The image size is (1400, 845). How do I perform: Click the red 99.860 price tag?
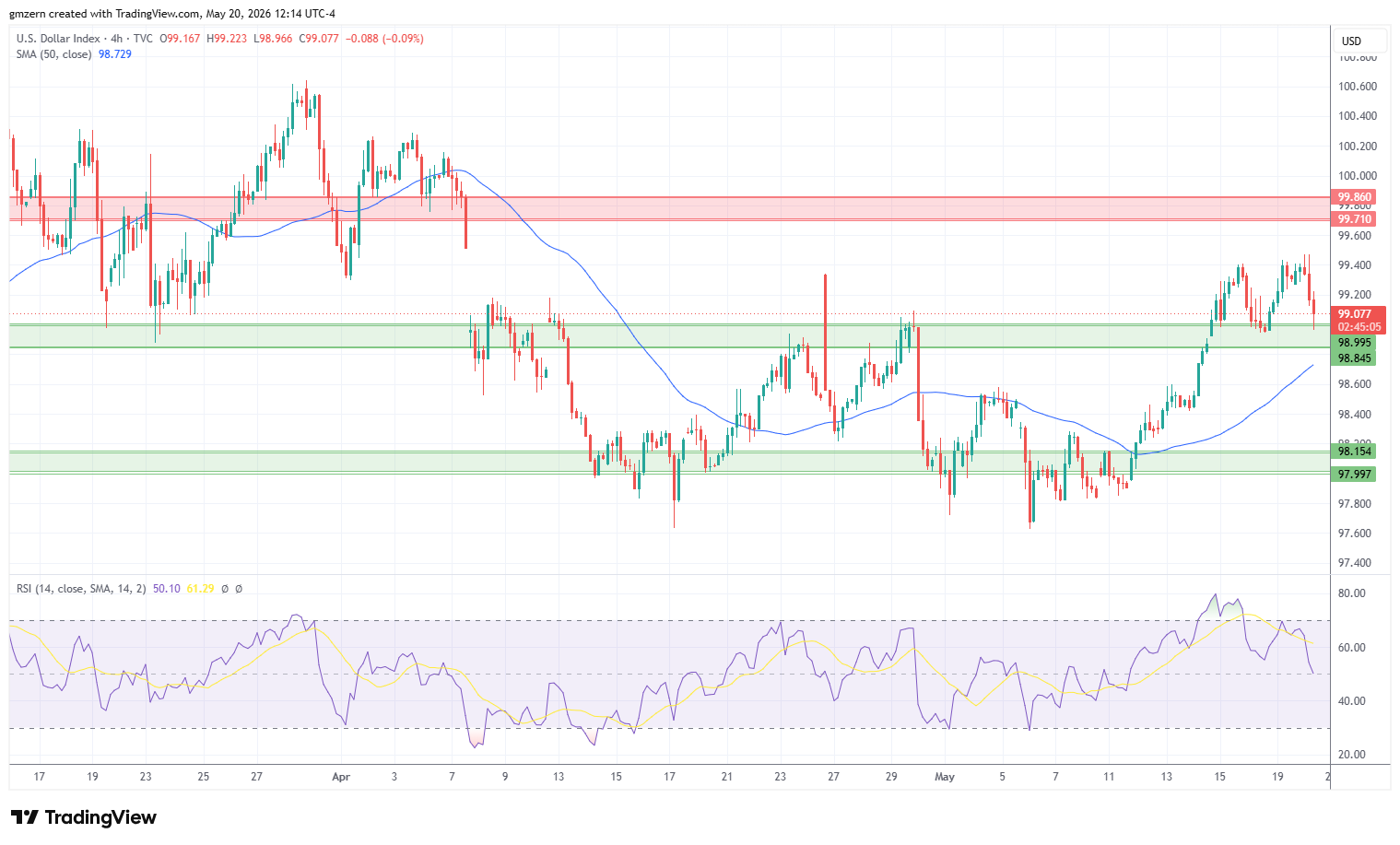[1355, 197]
